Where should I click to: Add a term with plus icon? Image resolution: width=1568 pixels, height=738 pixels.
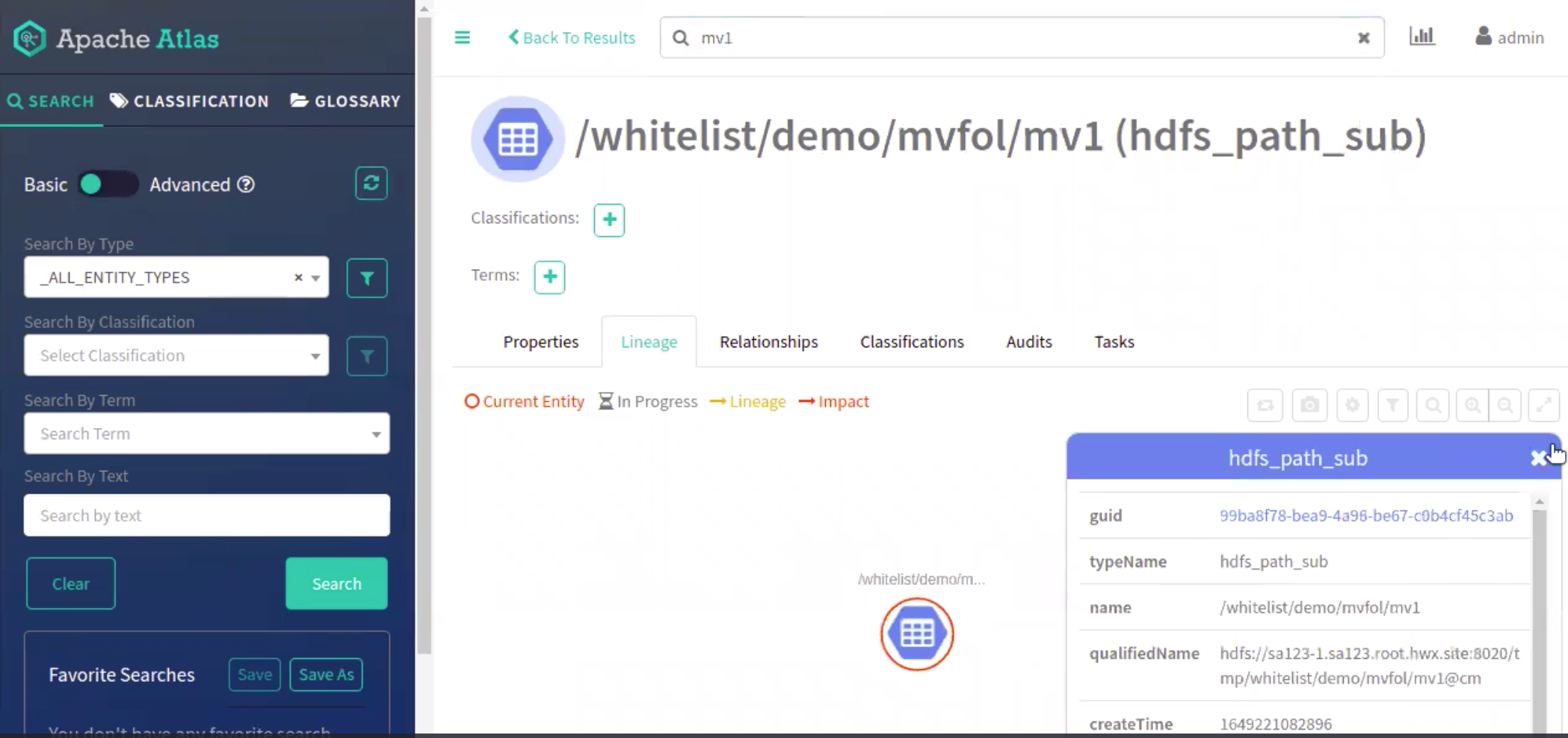point(549,277)
